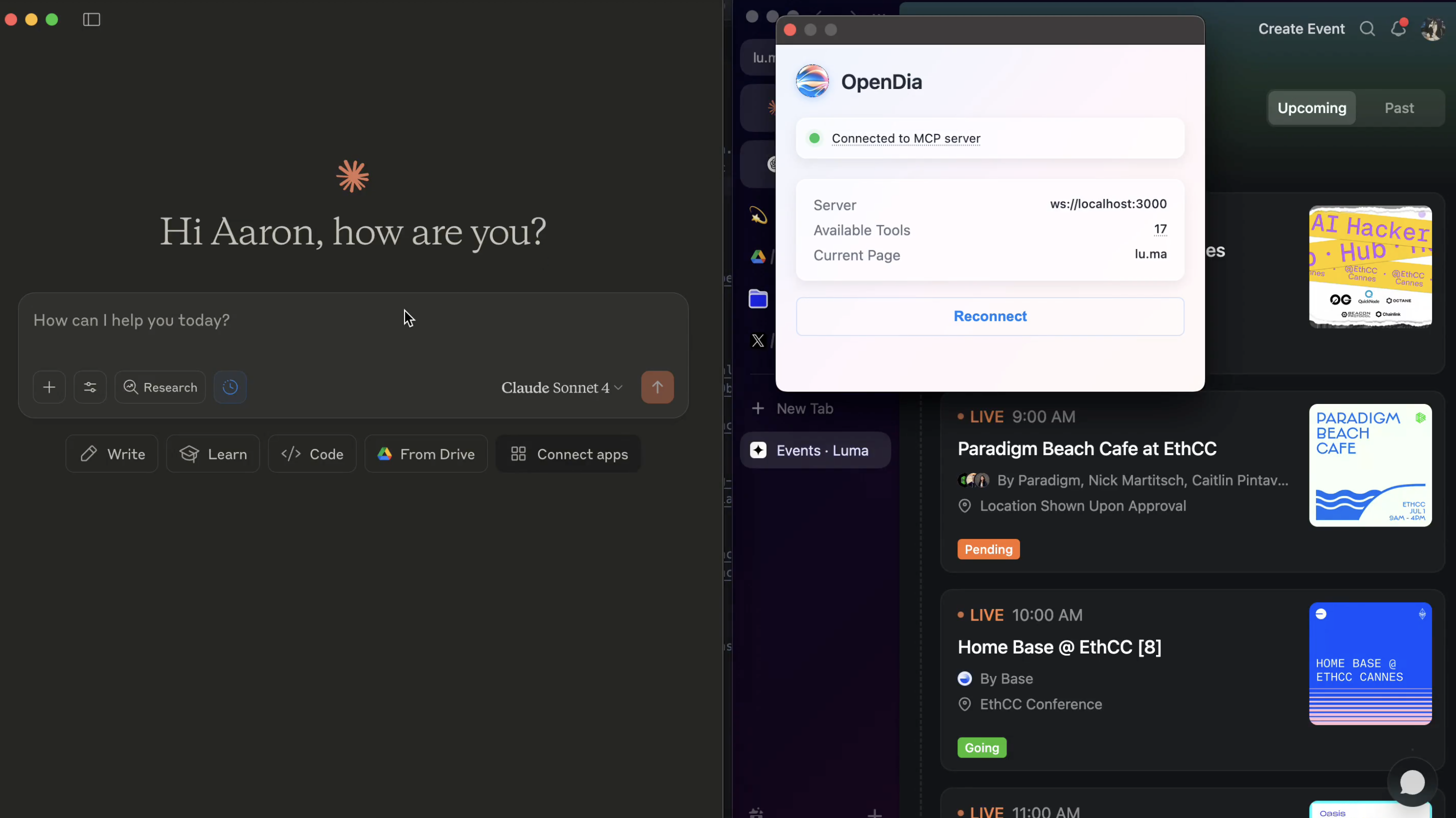
Task: Click the plus icon beside New Tab
Action: (x=758, y=408)
